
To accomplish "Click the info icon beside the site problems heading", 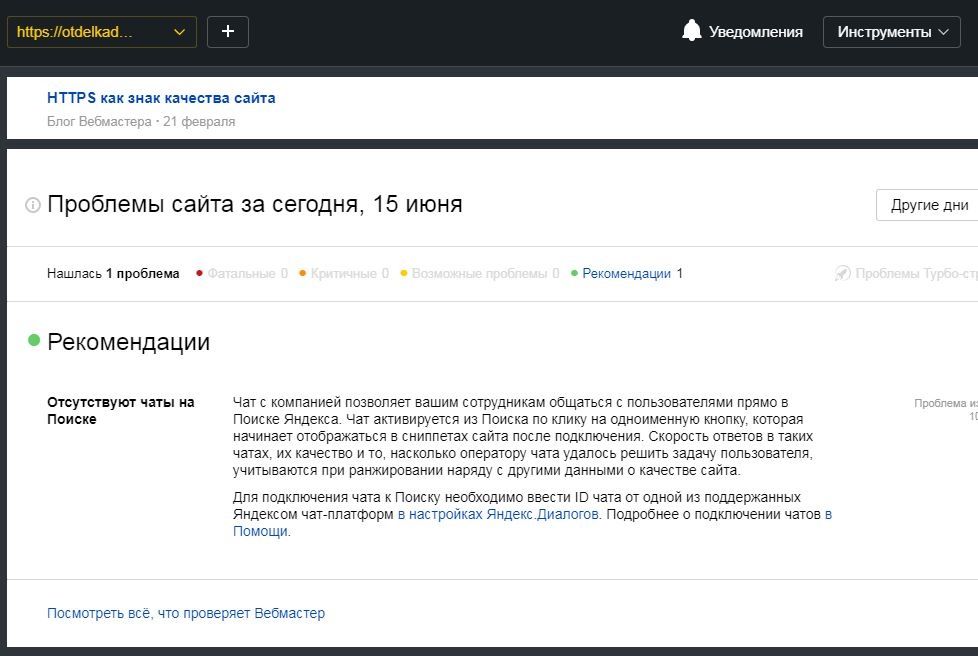I will (x=33, y=205).
